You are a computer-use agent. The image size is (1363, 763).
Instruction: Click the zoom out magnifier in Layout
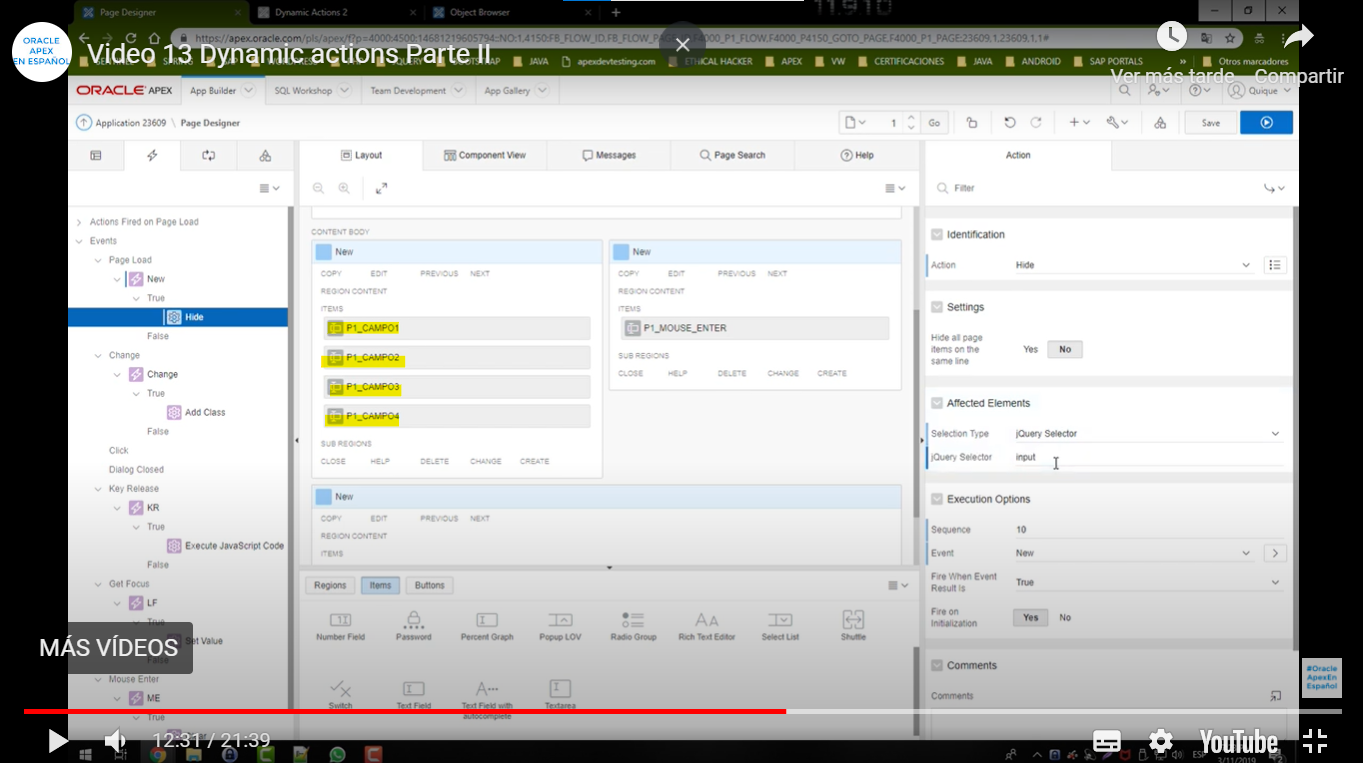point(319,188)
